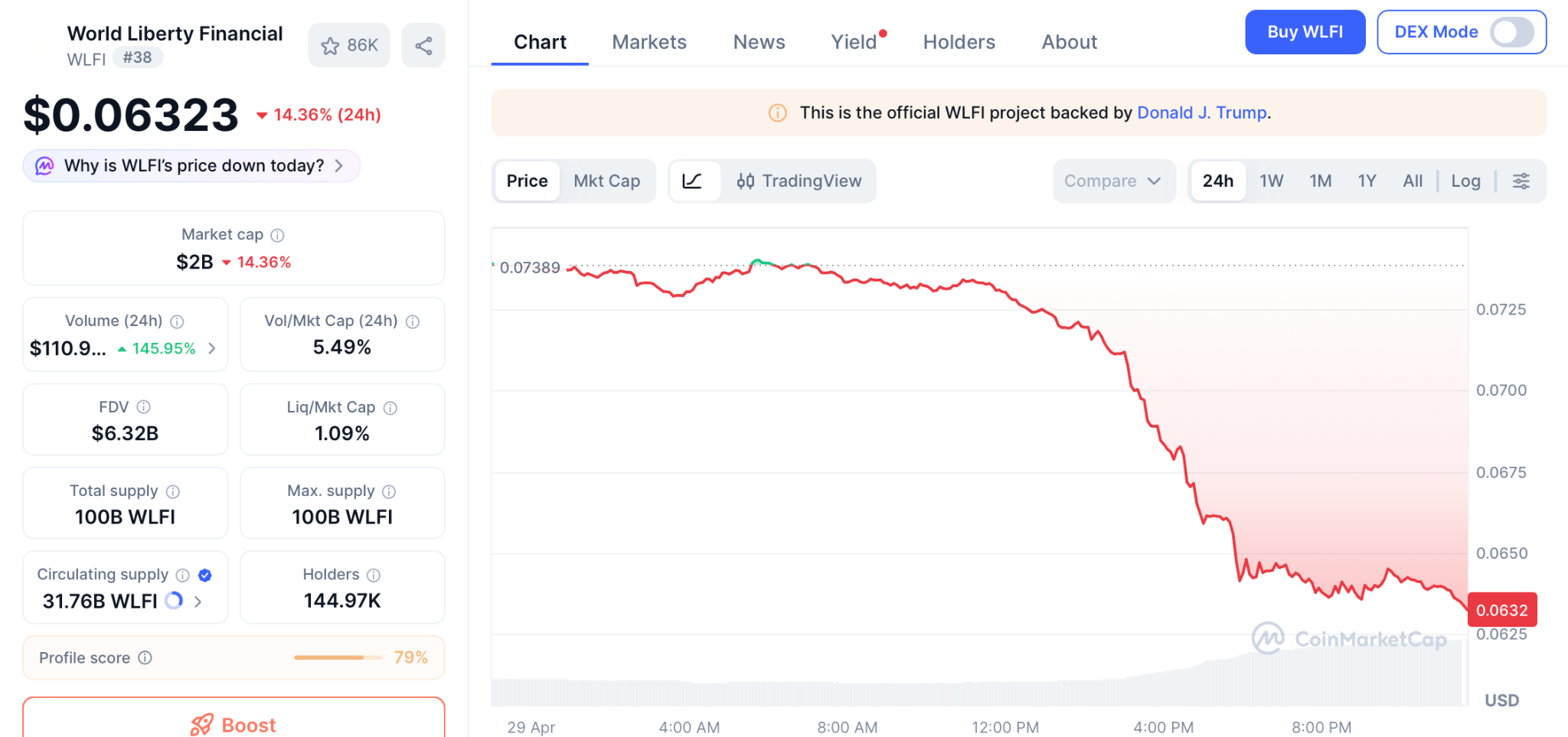Click Holders info icon

(x=374, y=575)
